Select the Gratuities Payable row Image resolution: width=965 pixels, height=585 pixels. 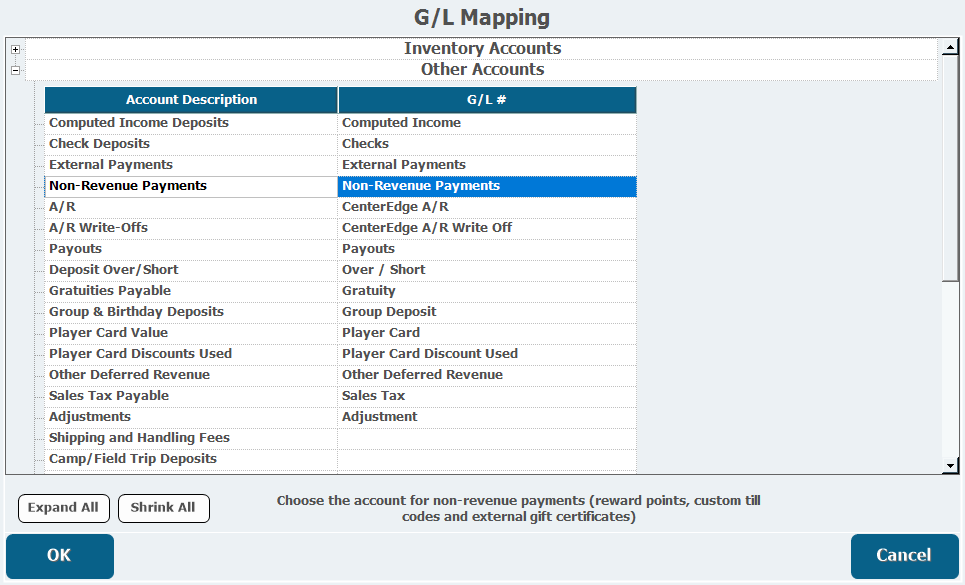(191, 291)
